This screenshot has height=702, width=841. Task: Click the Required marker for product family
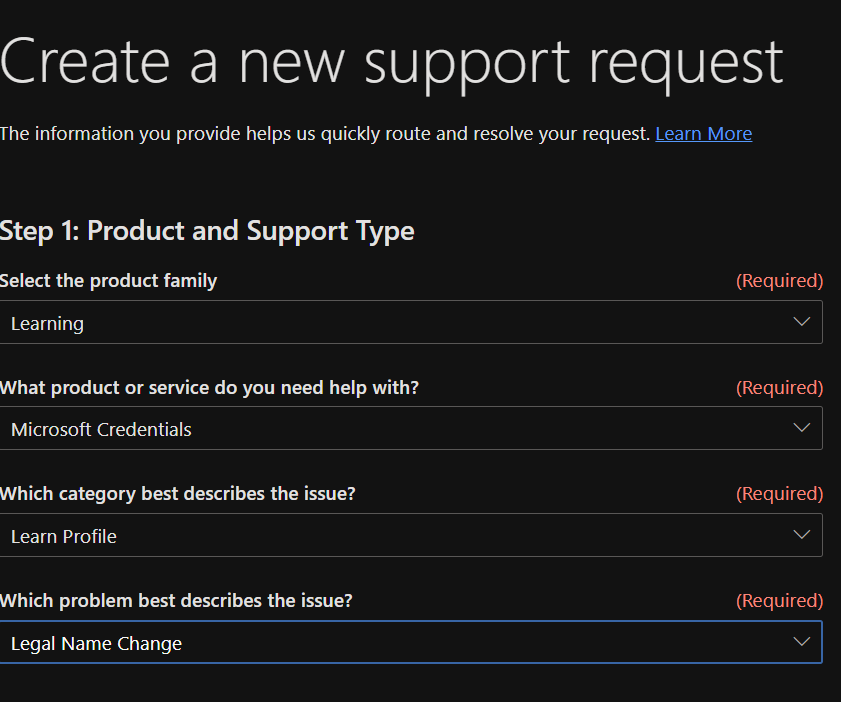(x=779, y=281)
